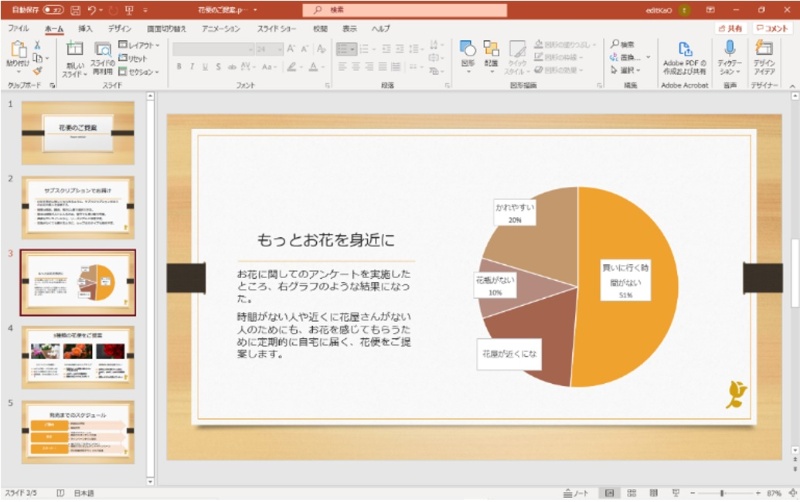Image resolution: width=800 pixels, height=502 pixels.
Task: Click the Save floppy disk icon
Action: 75,10
